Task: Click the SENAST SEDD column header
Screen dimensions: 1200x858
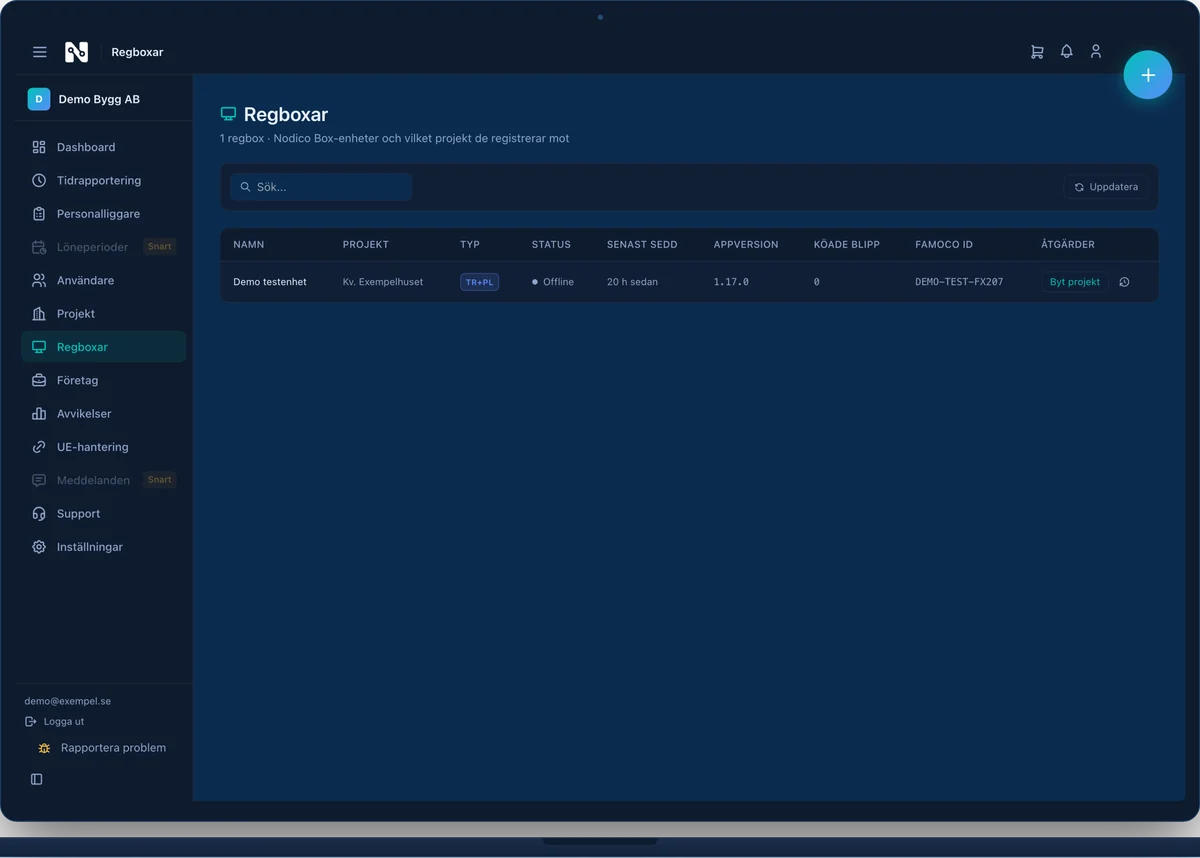Action: (x=642, y=244)
